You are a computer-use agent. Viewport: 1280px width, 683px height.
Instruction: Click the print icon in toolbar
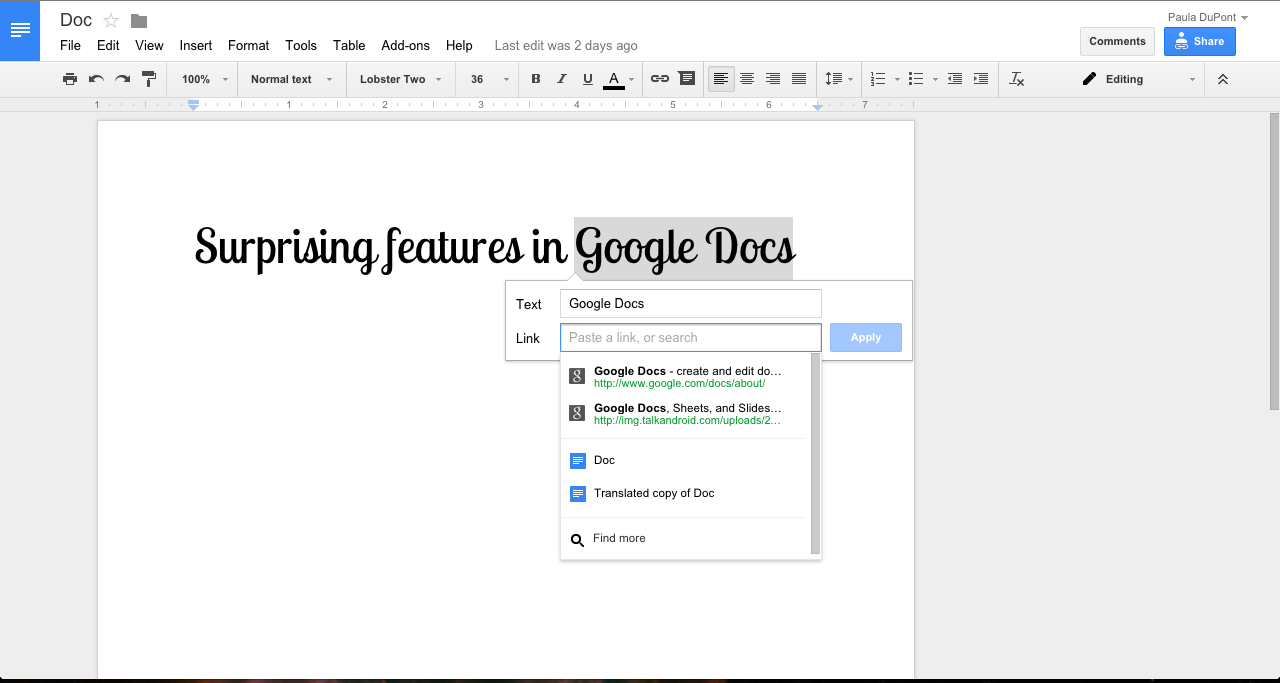[x=70, y=79]
